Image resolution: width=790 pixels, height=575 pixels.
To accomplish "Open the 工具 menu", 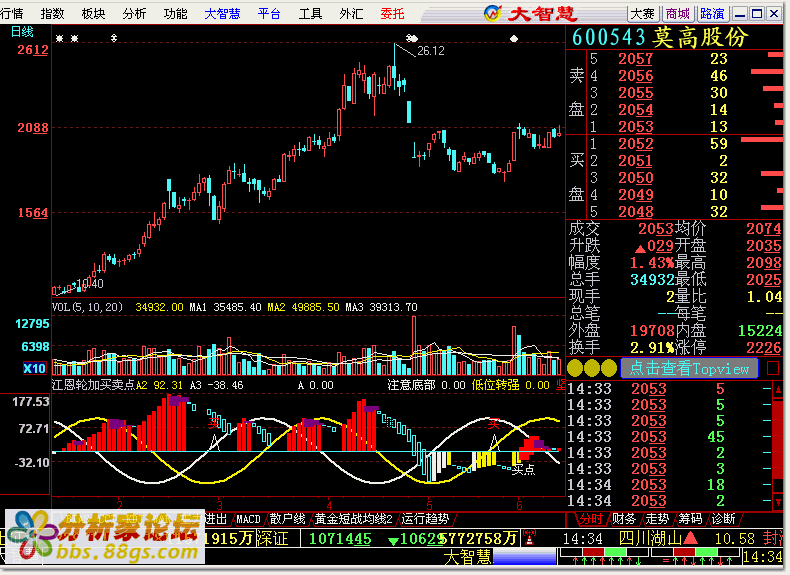I will [310, 14].
